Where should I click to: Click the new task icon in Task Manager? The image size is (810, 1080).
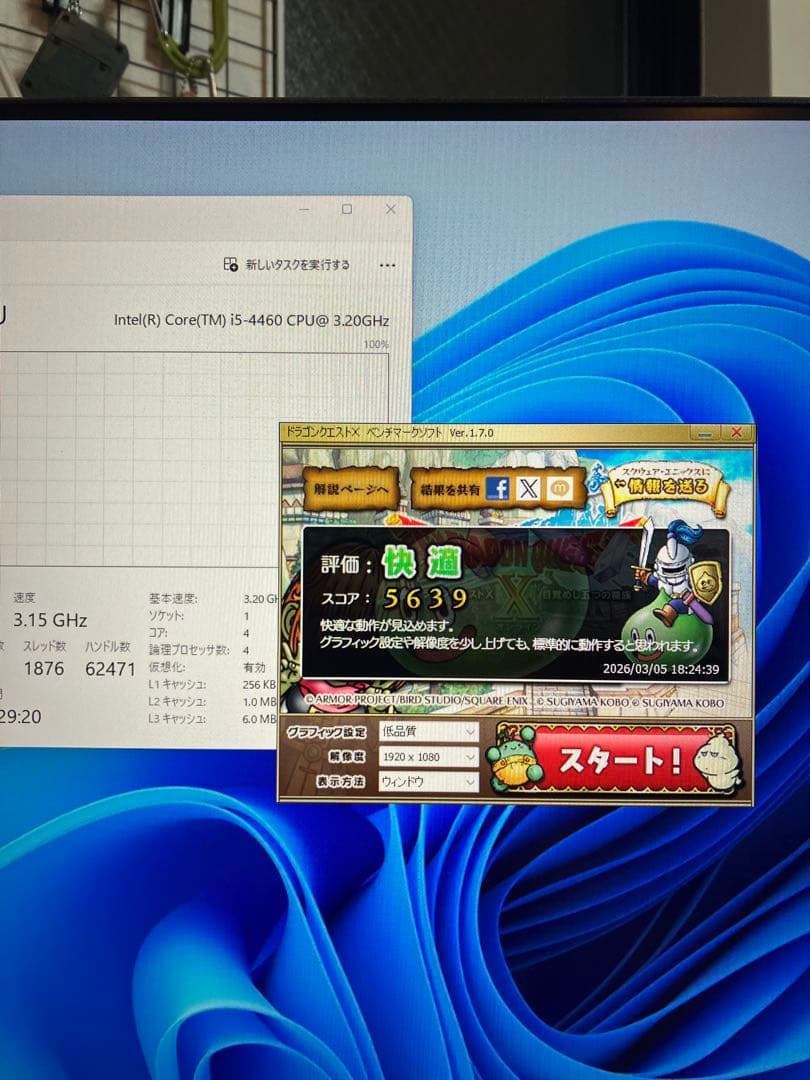click(231, 264)
